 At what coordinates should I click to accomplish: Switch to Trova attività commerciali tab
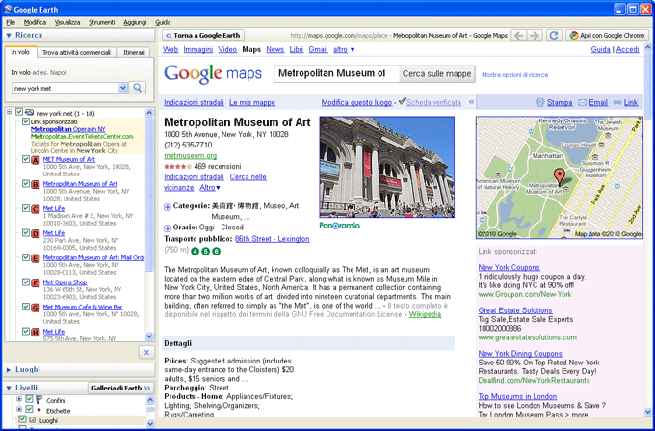point(77,52)
